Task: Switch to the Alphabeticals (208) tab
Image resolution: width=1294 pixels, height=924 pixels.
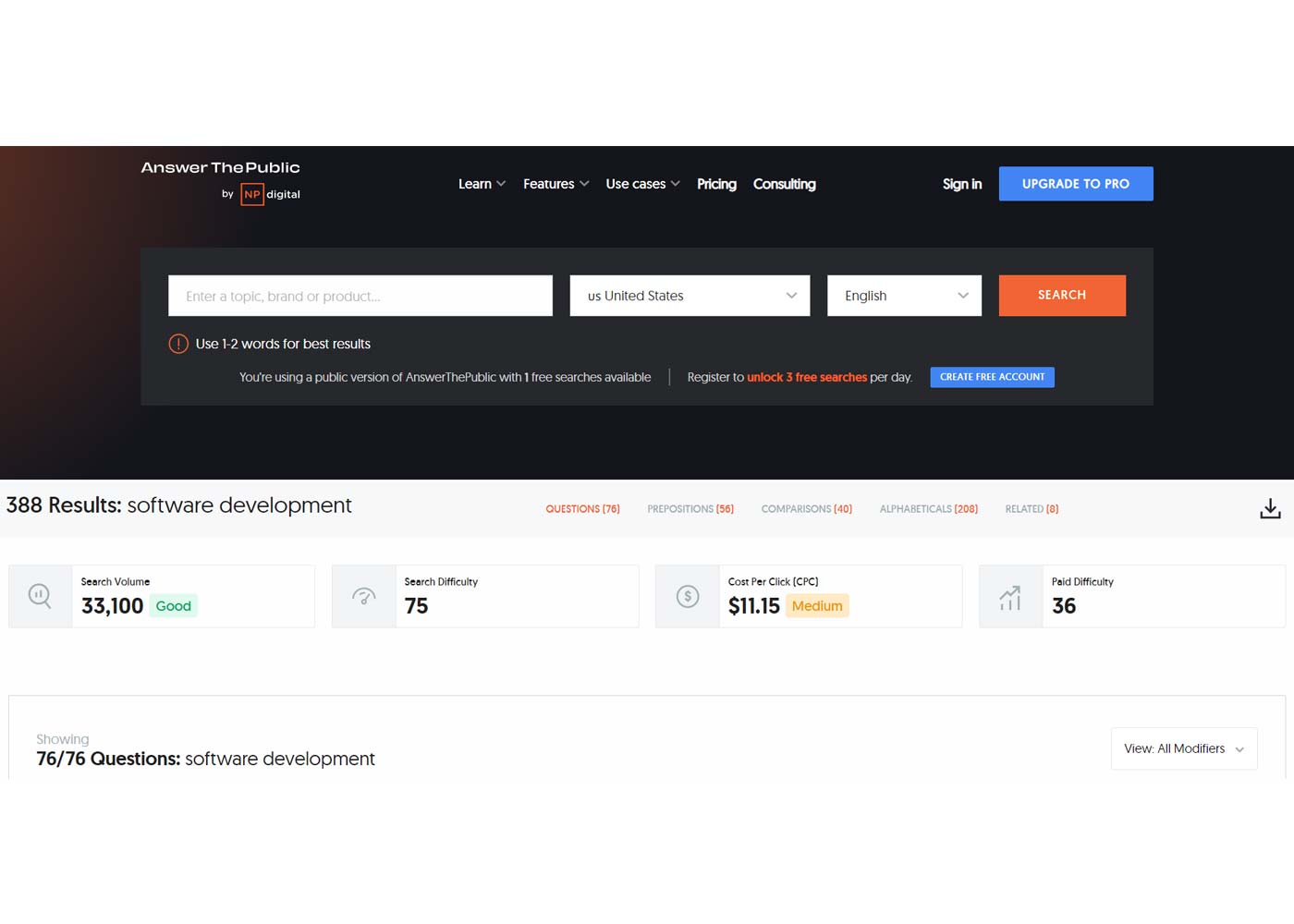Action: [x=929, y=509]
